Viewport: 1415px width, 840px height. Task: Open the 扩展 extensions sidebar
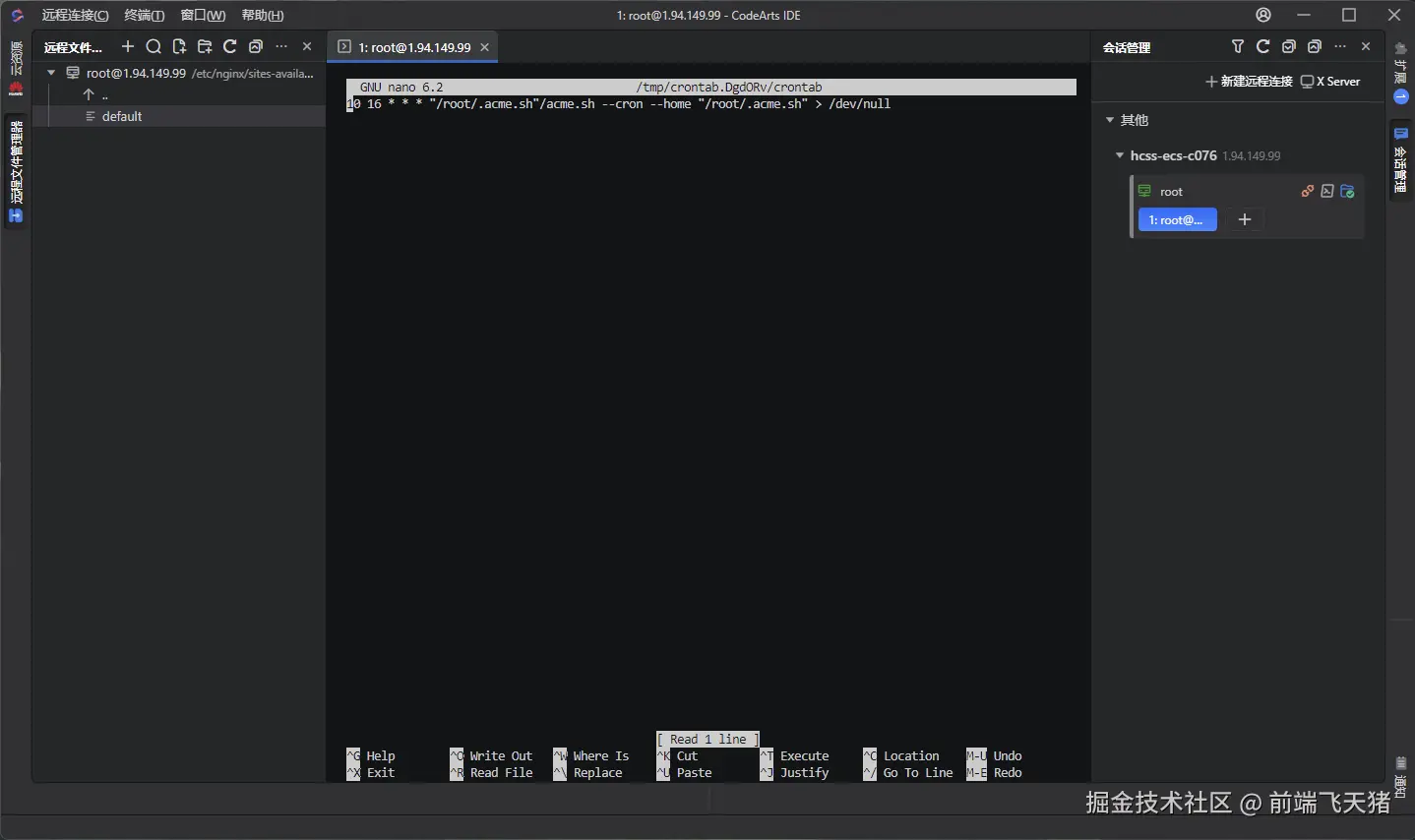[x=1401, y=73]
